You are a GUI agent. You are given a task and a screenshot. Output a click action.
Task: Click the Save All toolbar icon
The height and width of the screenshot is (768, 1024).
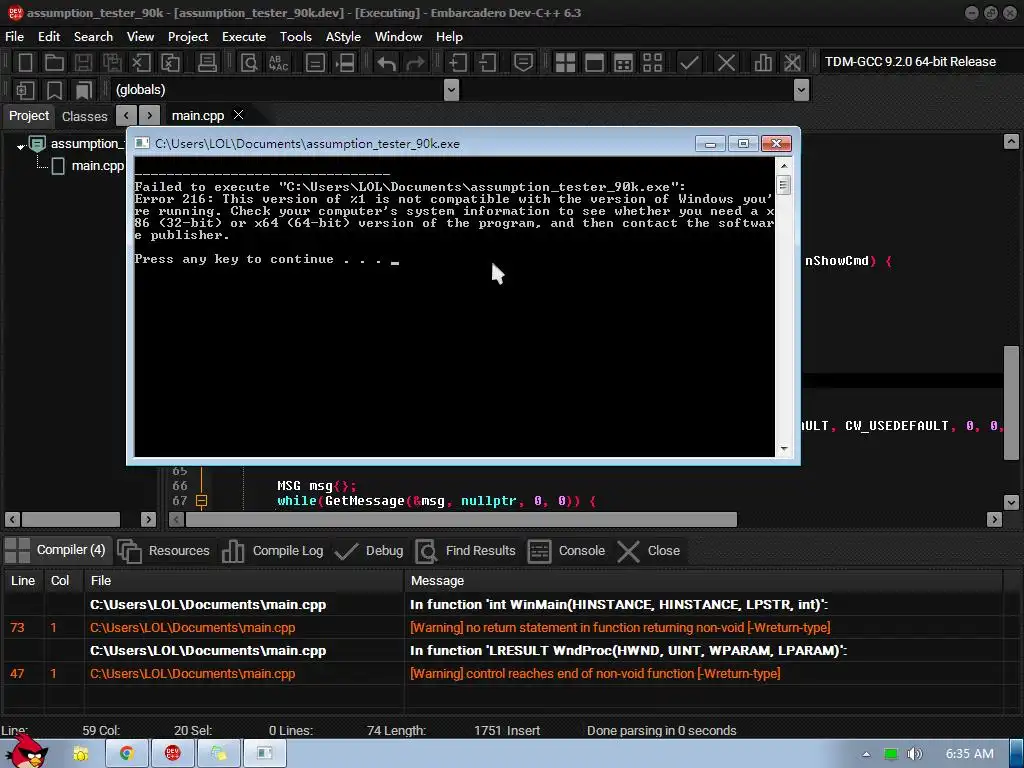click(112, 63)
